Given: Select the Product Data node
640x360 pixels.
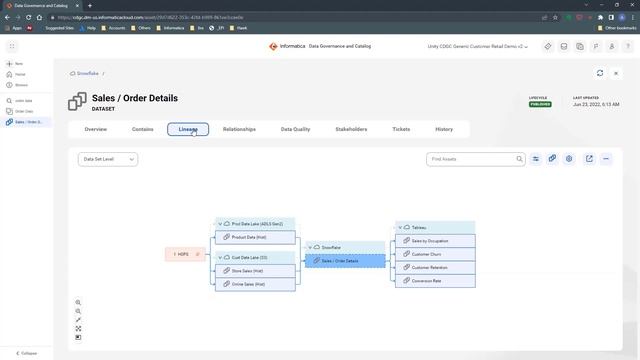Looking at the screenshot, I should [x=255, y=237].
